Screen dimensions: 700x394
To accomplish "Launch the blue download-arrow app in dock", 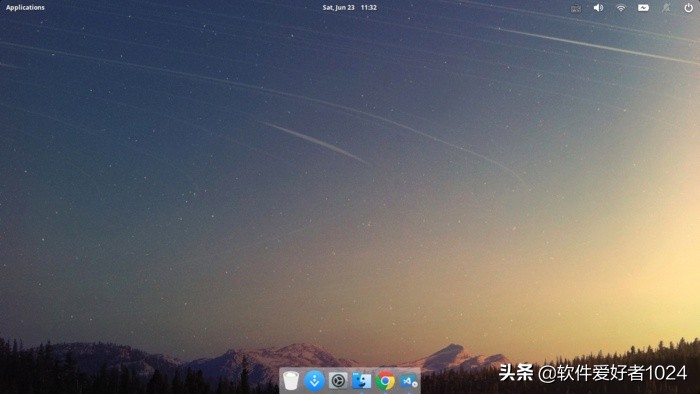I will click(x=314, y=381).
